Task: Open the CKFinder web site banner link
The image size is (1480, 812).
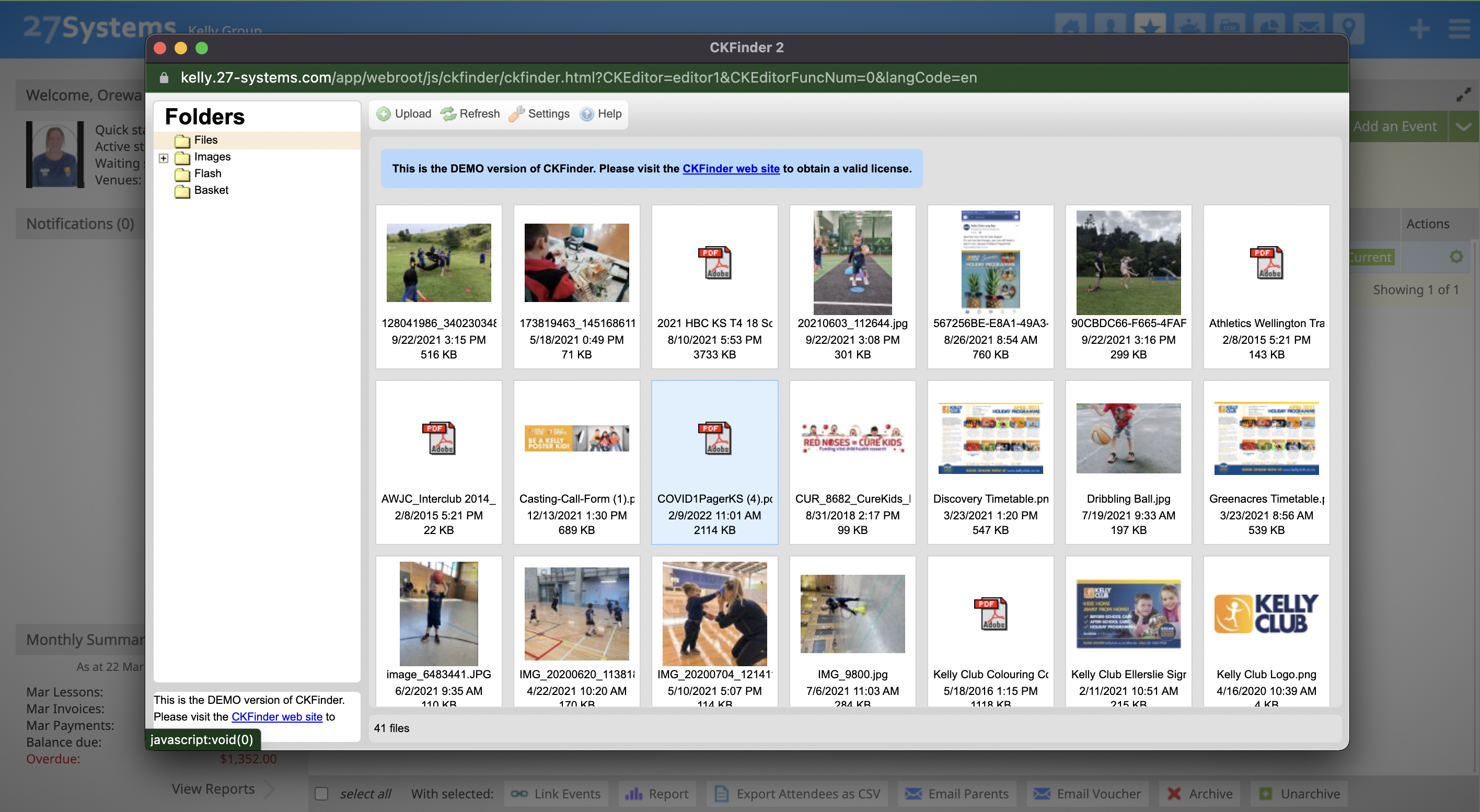Action: pos(731,168)
